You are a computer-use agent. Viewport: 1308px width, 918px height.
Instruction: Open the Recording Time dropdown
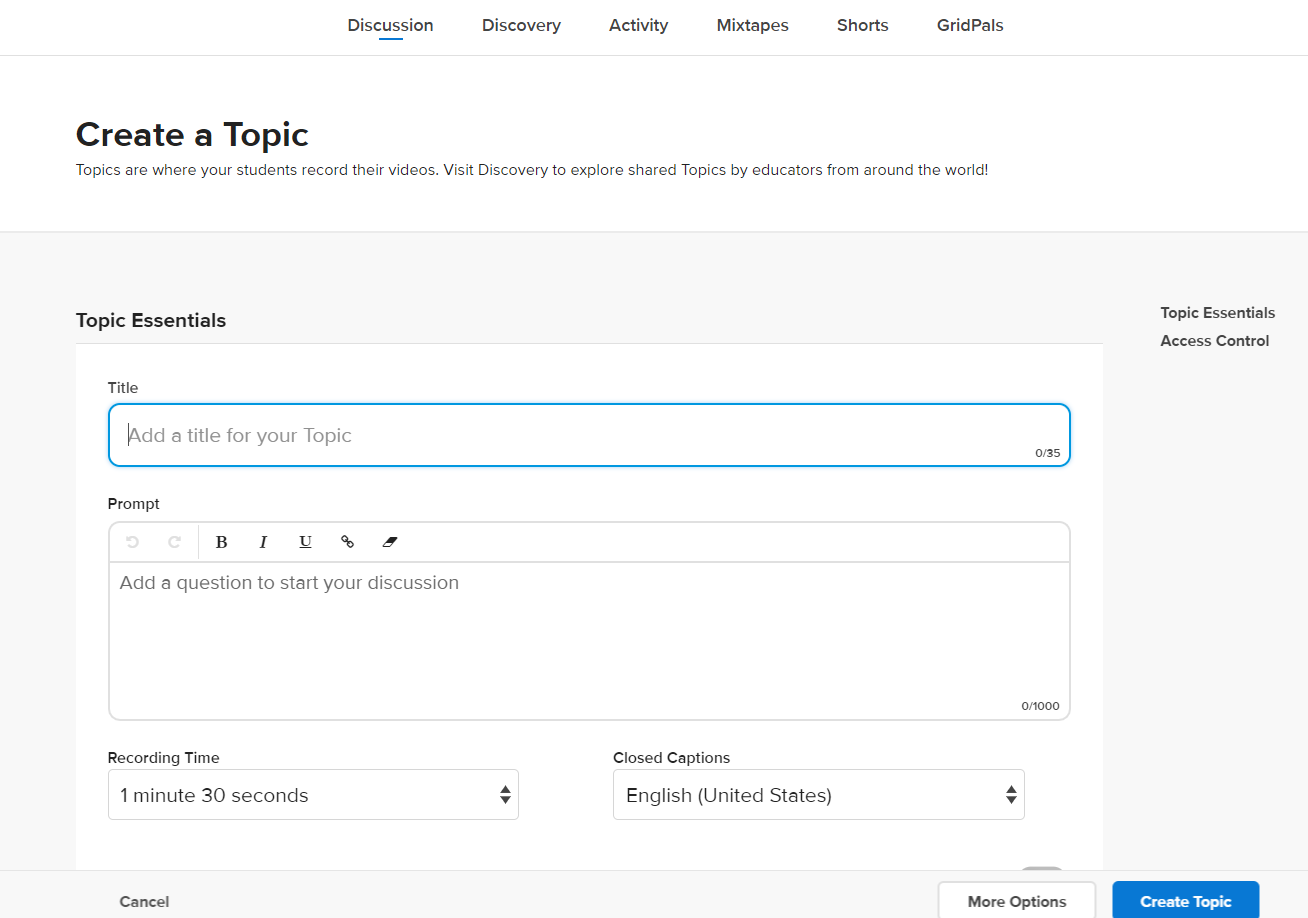[313, 795]
